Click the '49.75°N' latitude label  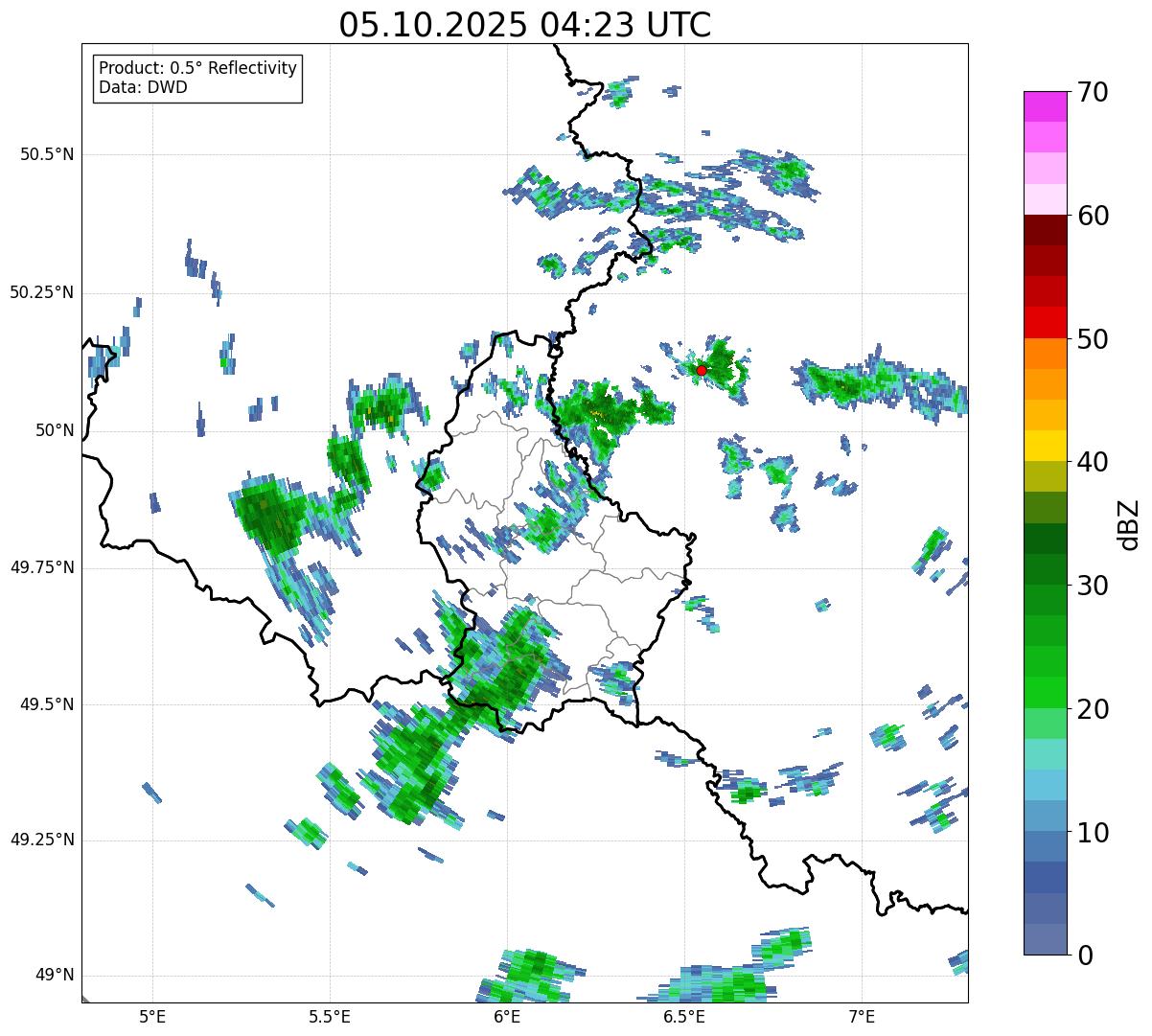42,567
